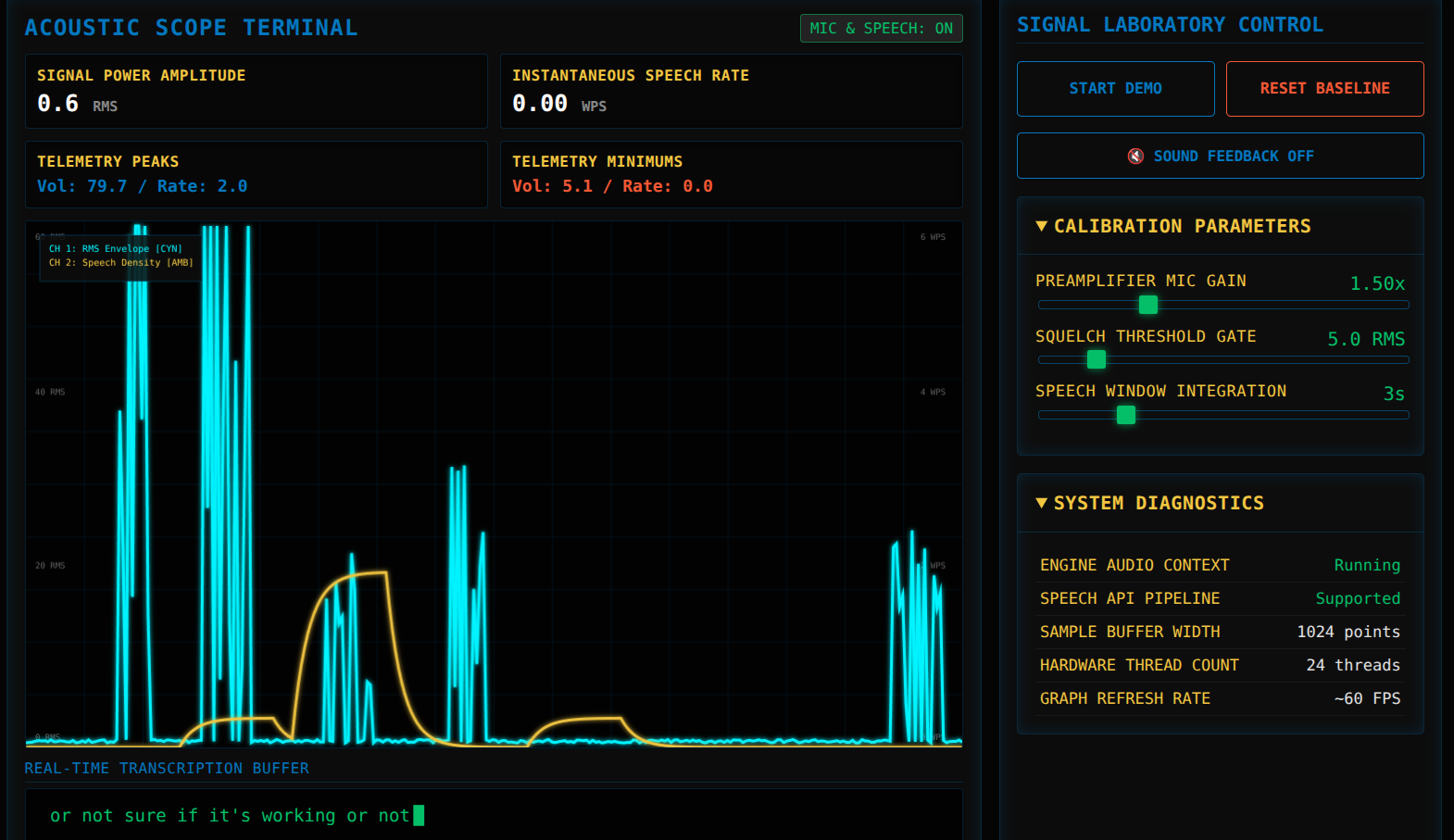Click the 3s integration value
1454x840 pixels.
[x=1394, y=394]
